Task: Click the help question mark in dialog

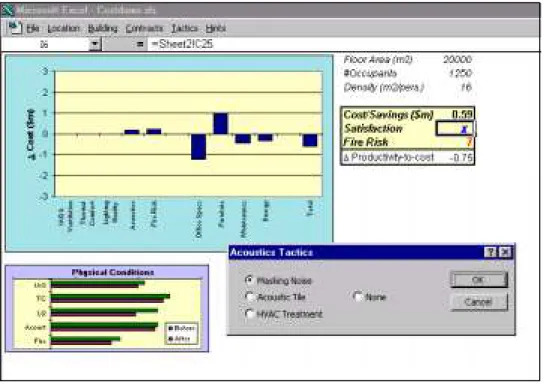Action: pyautogui.click(x=490, y=252)
